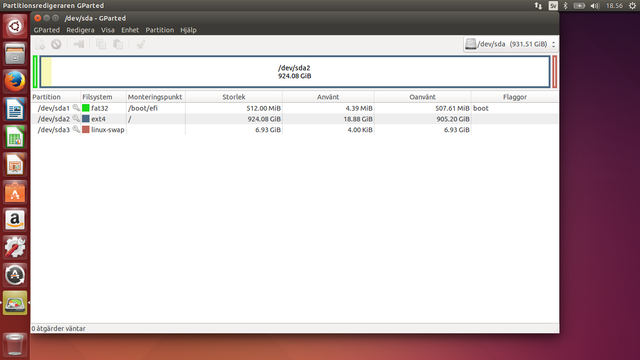The width and height of the screenshot is (640, 360).
Task: Open the Trash in the launcher
Action: click(x=15, y=344)
